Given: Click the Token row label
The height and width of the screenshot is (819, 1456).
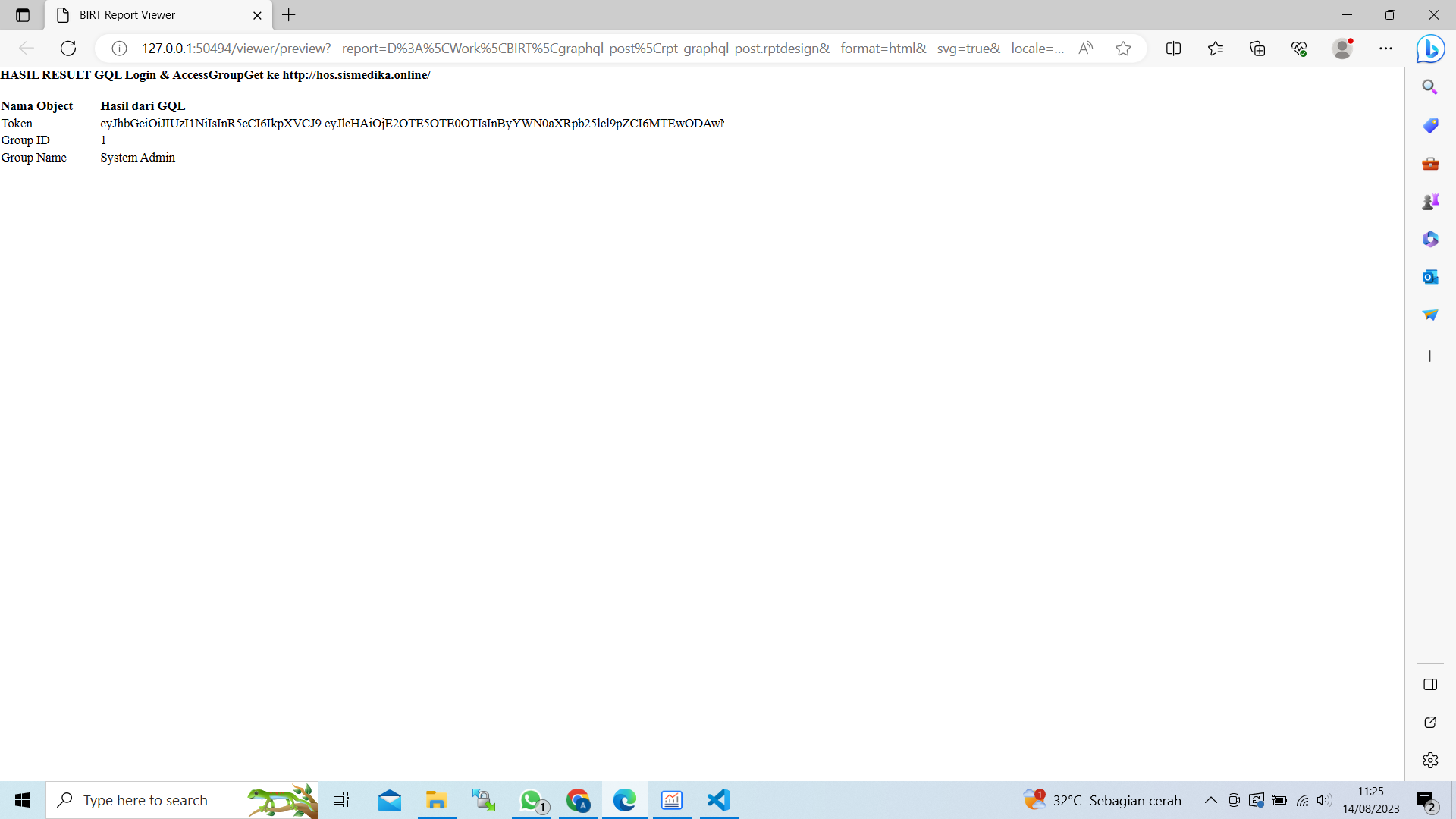Looking at the screenshot, I should pos(17,124).
